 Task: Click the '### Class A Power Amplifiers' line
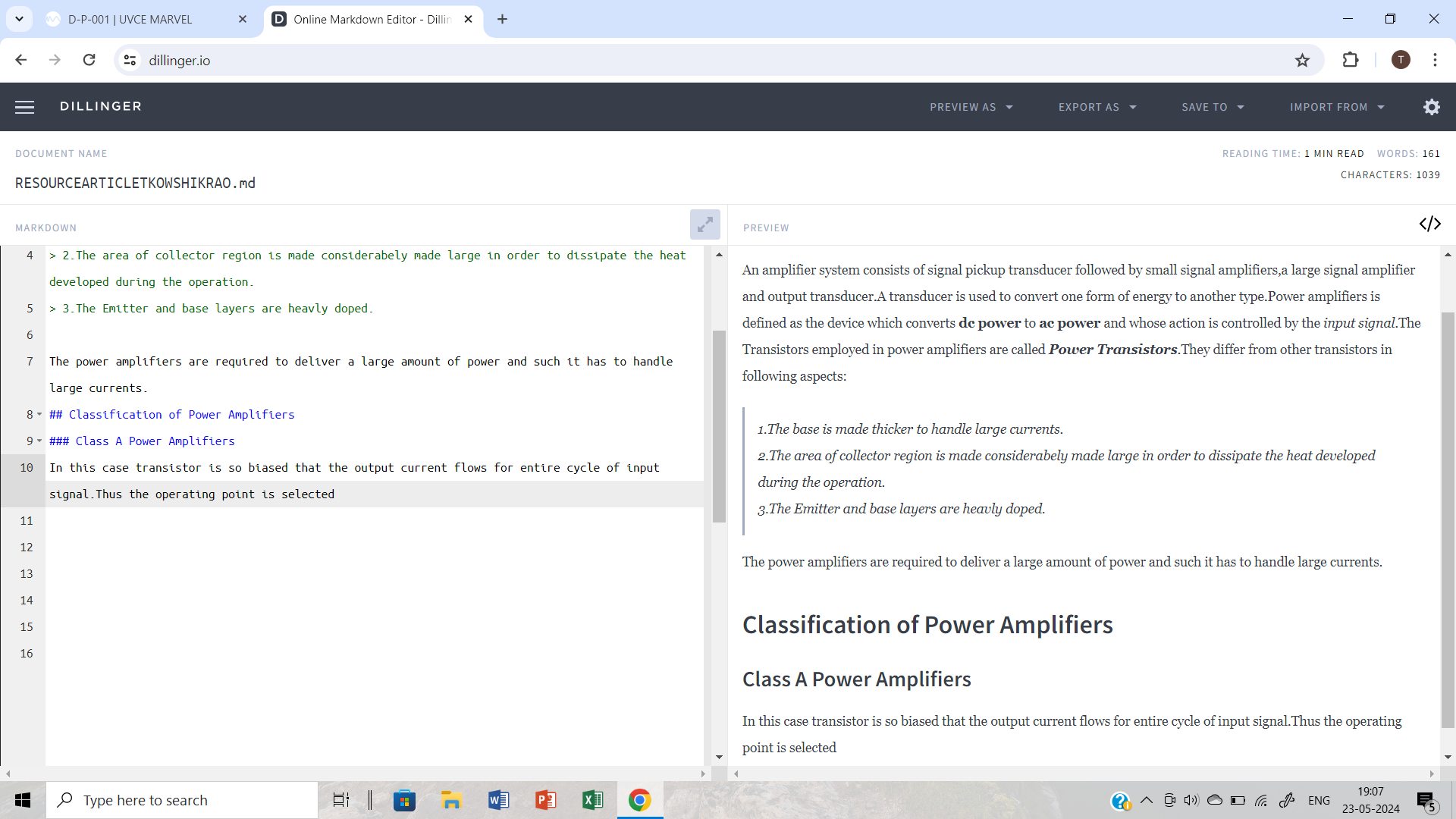142,441
